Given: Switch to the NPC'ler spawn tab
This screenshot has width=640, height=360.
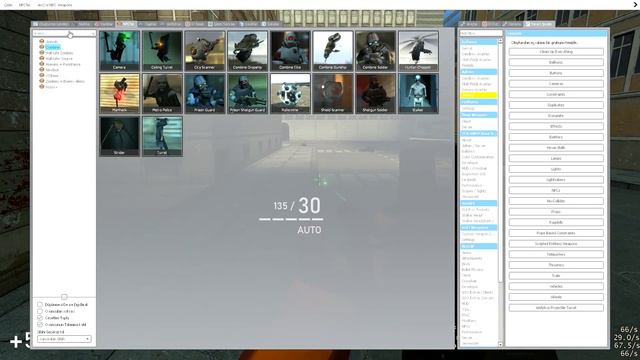Looking at the screenshot, I should tap(126, 24).
